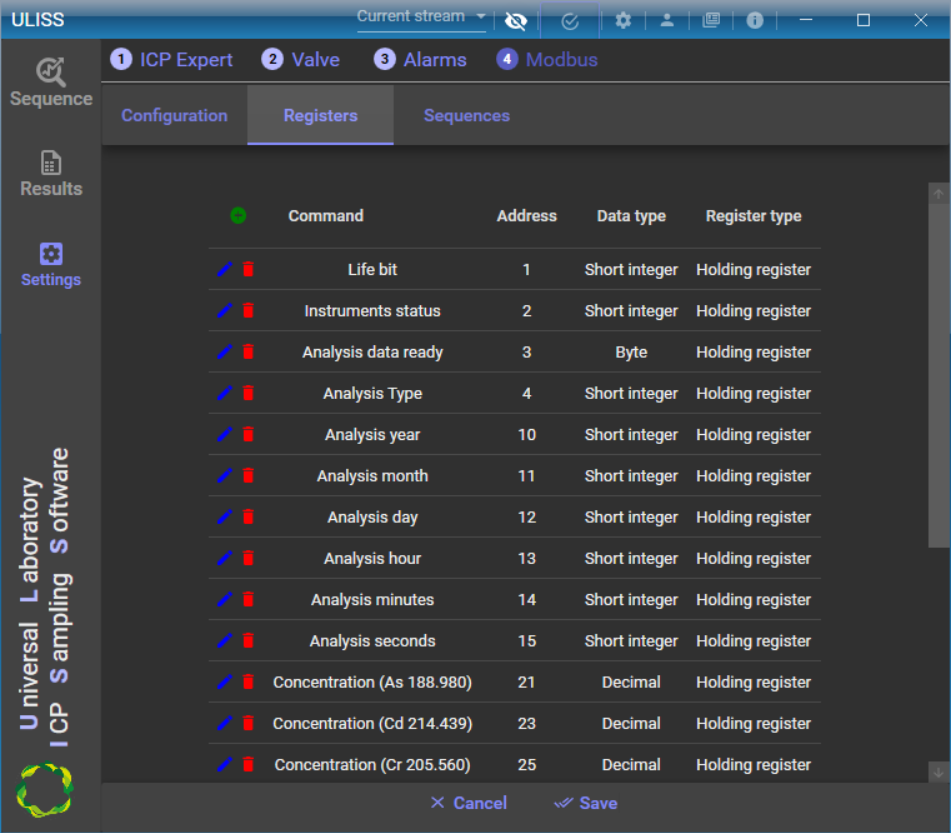Image resolution: width=951 pixels, height=833 pixels.
Task: Click the user profile icon
Action: pos(667,20)
